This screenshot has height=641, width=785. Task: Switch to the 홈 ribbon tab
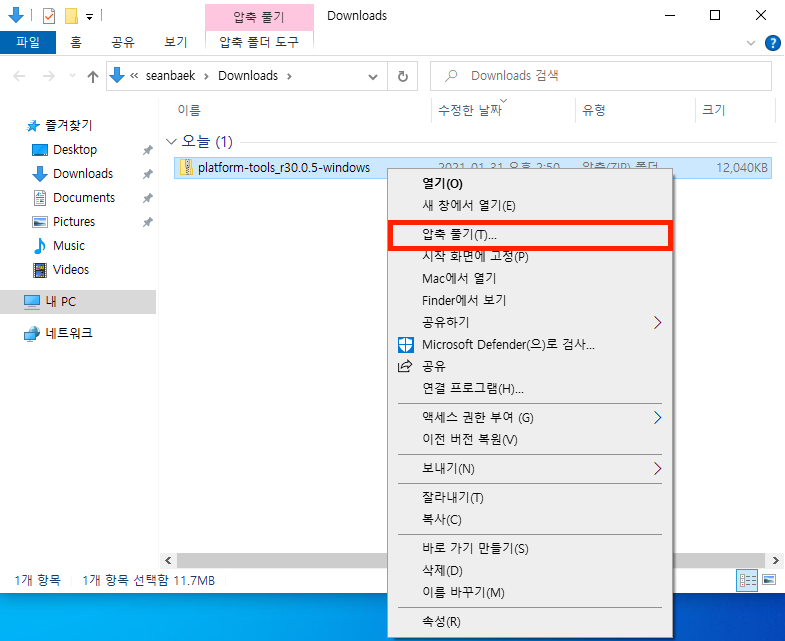tap(76, 42)
